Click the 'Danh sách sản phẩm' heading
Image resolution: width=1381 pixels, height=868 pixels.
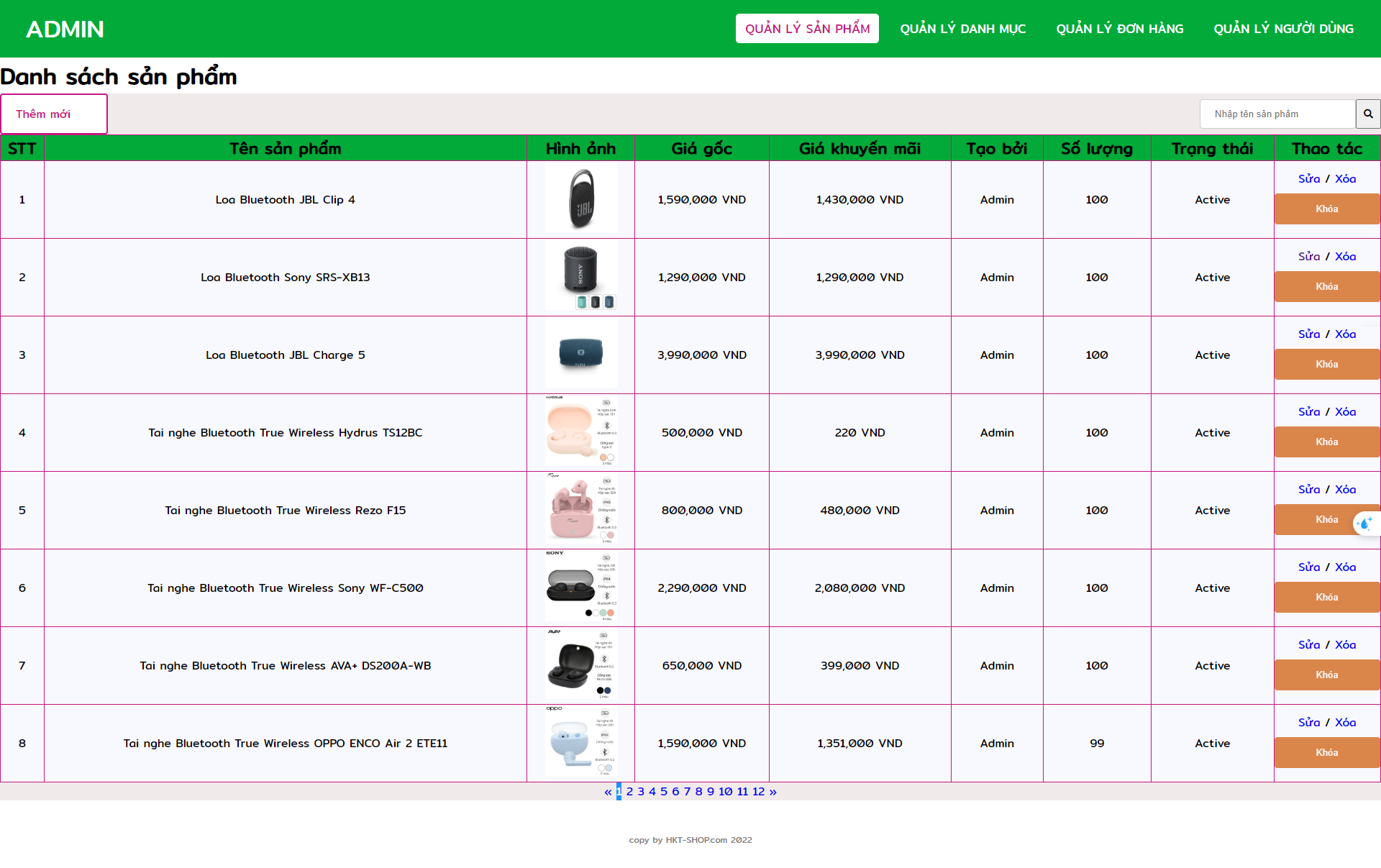119,76
